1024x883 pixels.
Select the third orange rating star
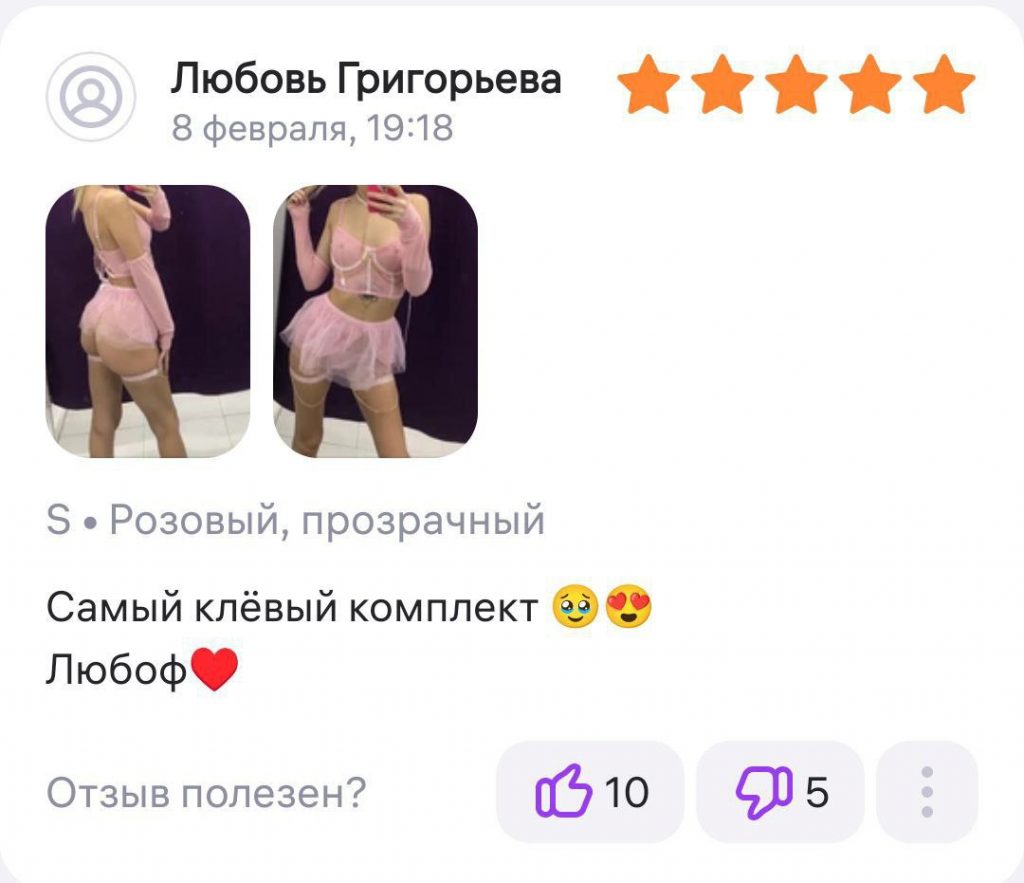pos(796,84)
